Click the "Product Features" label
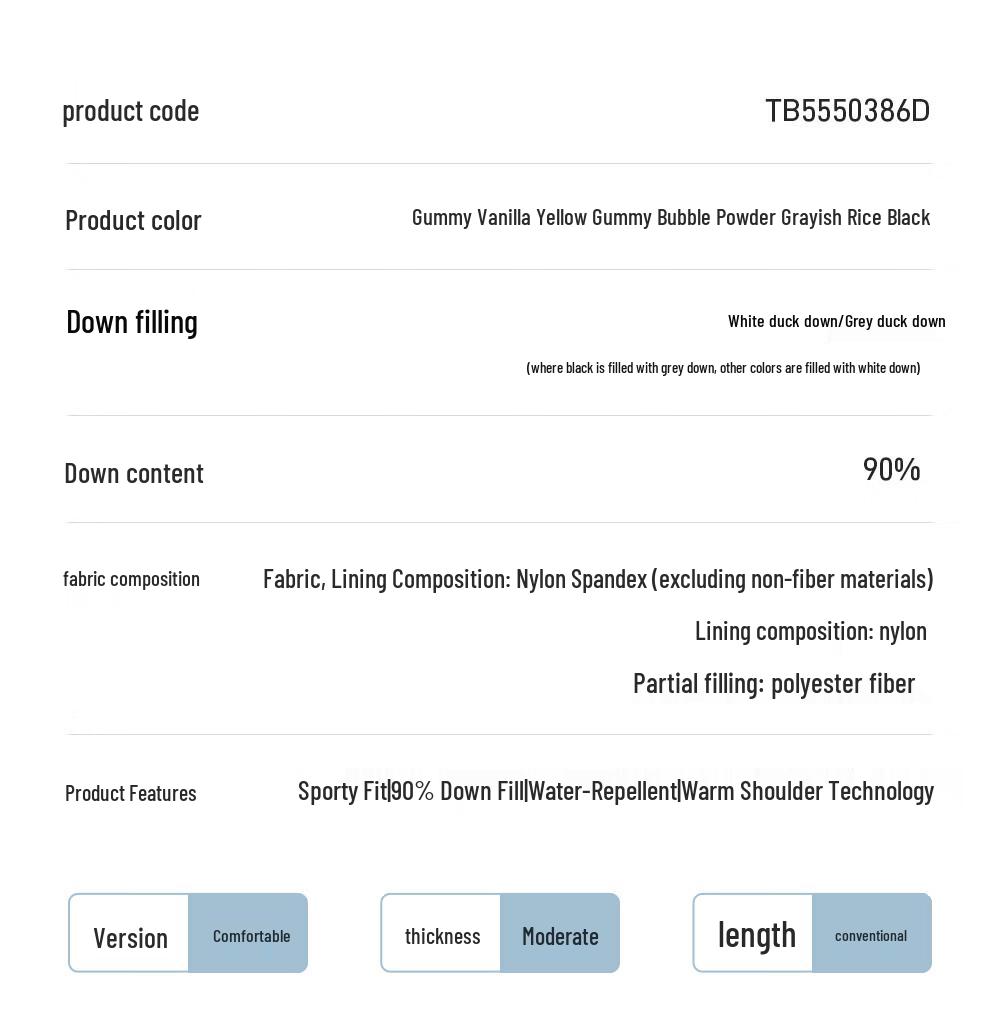 pyautogui.click(x=131, y=793)
